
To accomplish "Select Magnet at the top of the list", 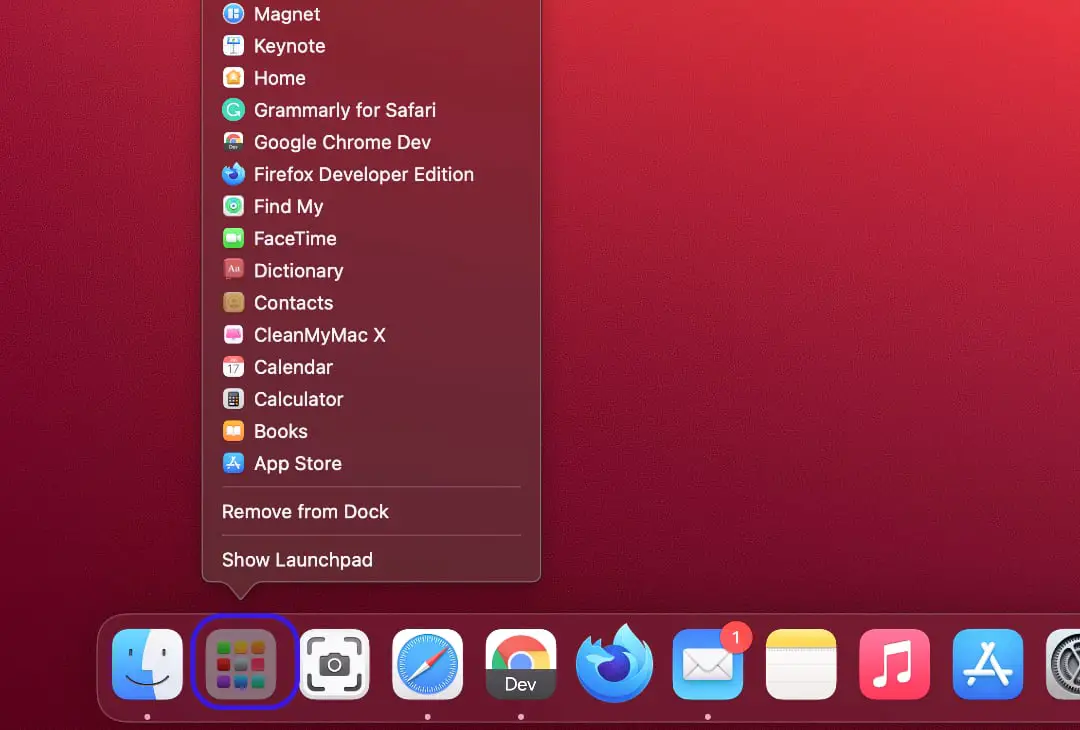I will point(287,14).
